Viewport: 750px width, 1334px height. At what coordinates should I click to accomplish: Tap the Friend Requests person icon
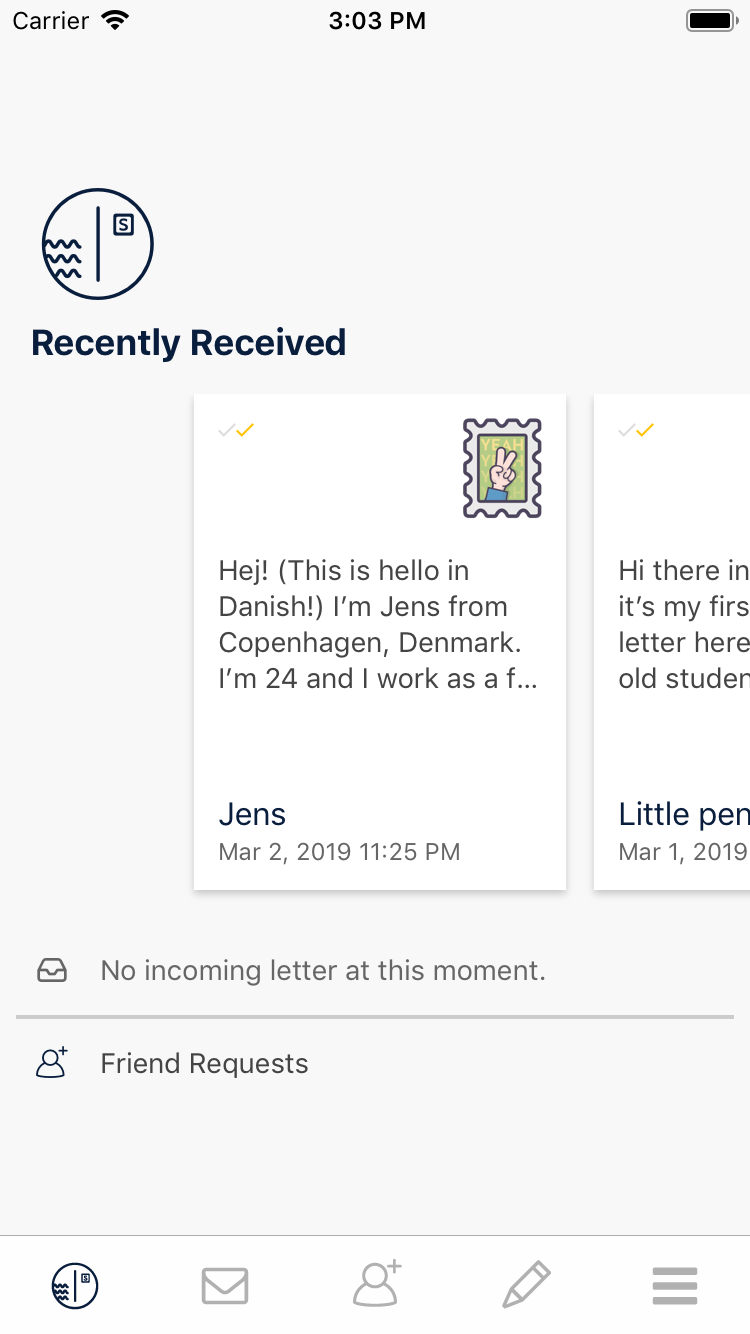click(52, 1063)
